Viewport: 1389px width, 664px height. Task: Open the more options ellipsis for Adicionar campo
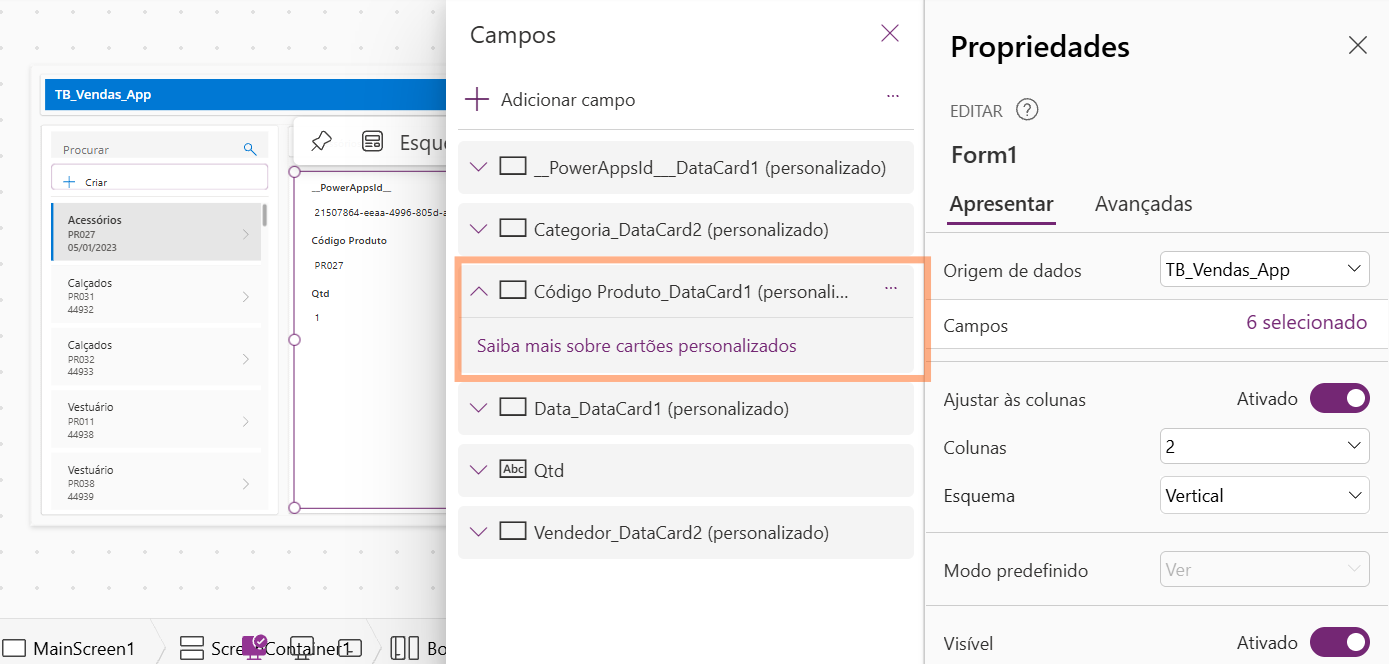coord(893,96)
